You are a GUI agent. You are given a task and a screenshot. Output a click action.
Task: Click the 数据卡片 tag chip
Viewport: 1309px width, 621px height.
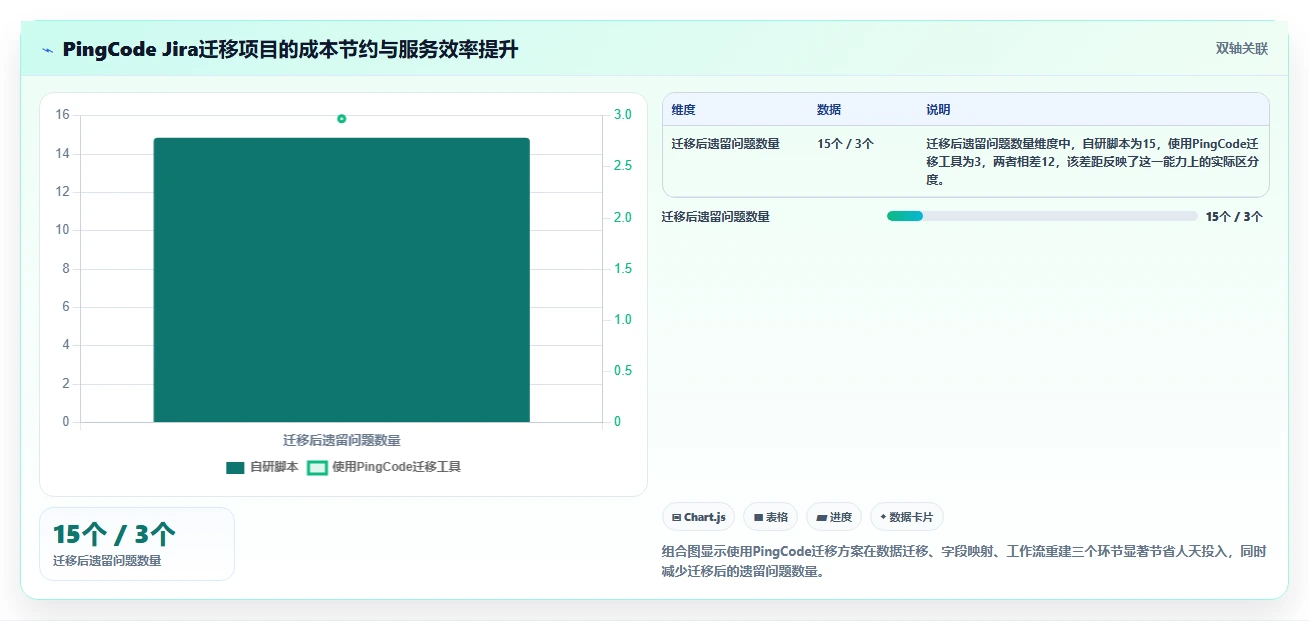click(907, 517)
